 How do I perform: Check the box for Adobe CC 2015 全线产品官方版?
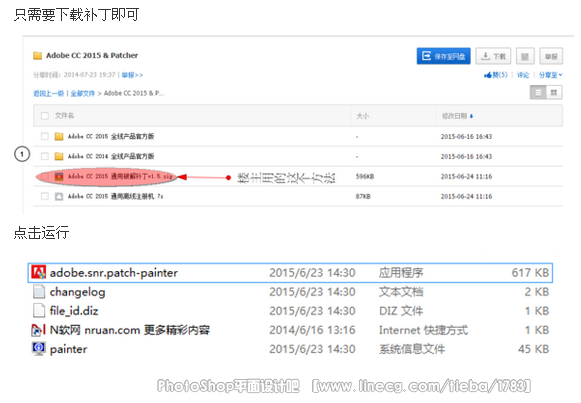tap(44, 136)
